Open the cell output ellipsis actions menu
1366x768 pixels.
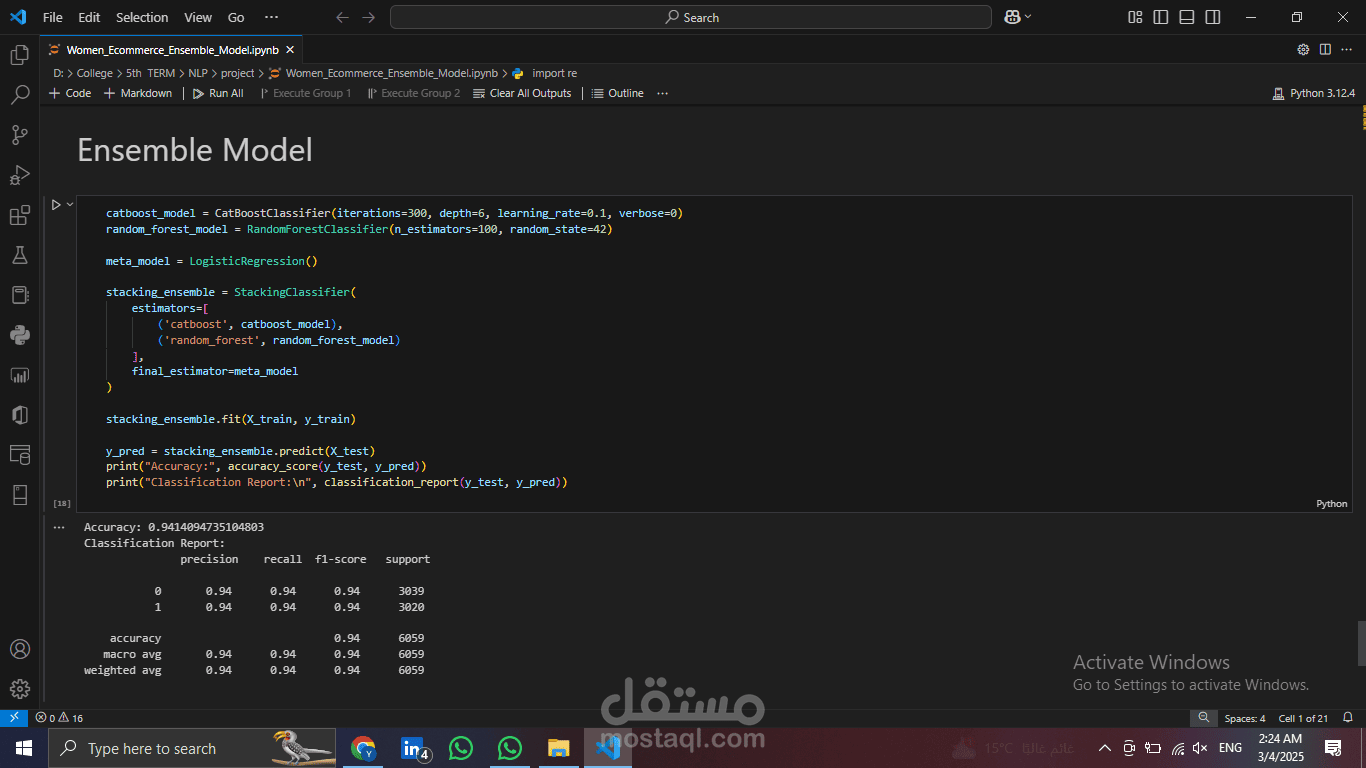point(59,527)
